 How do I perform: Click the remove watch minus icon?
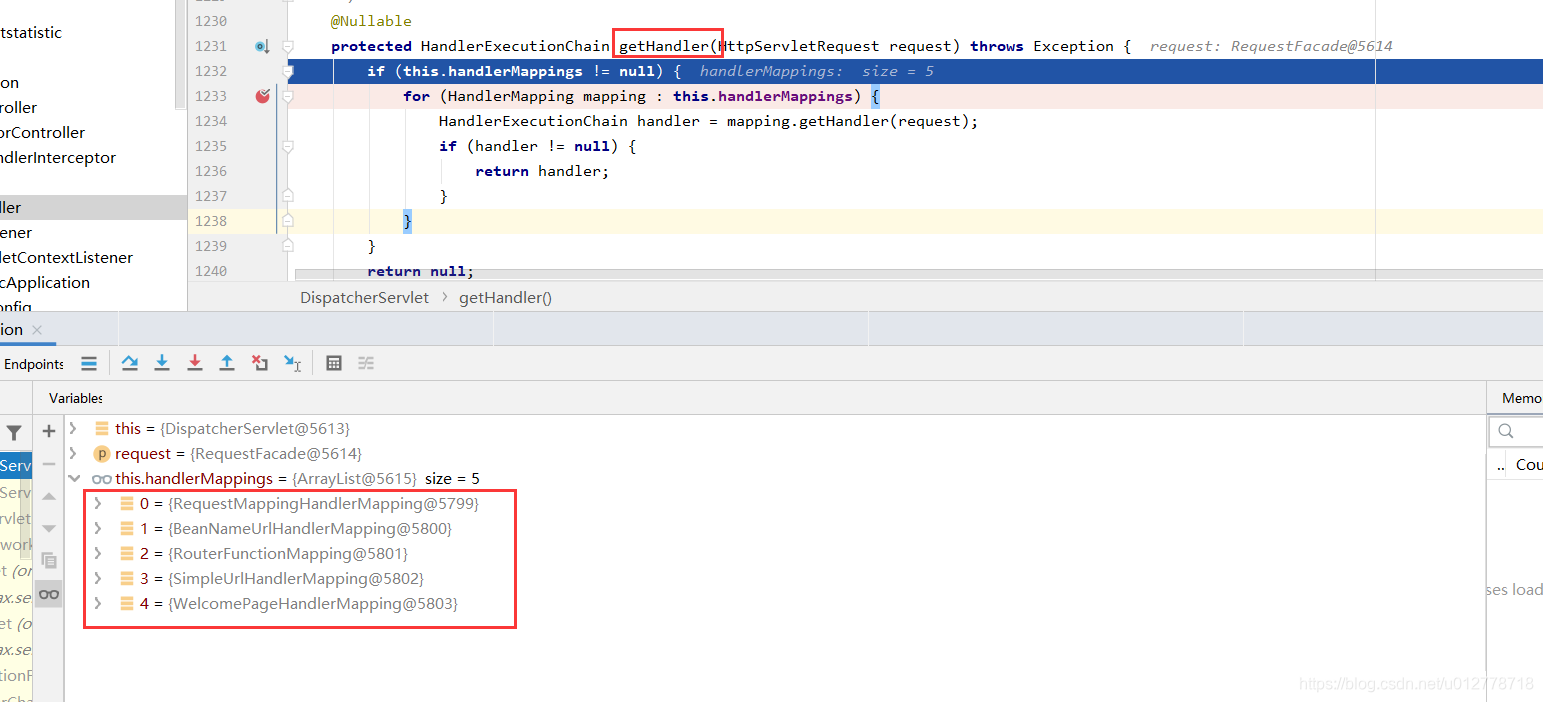click(x=49, y=464)
